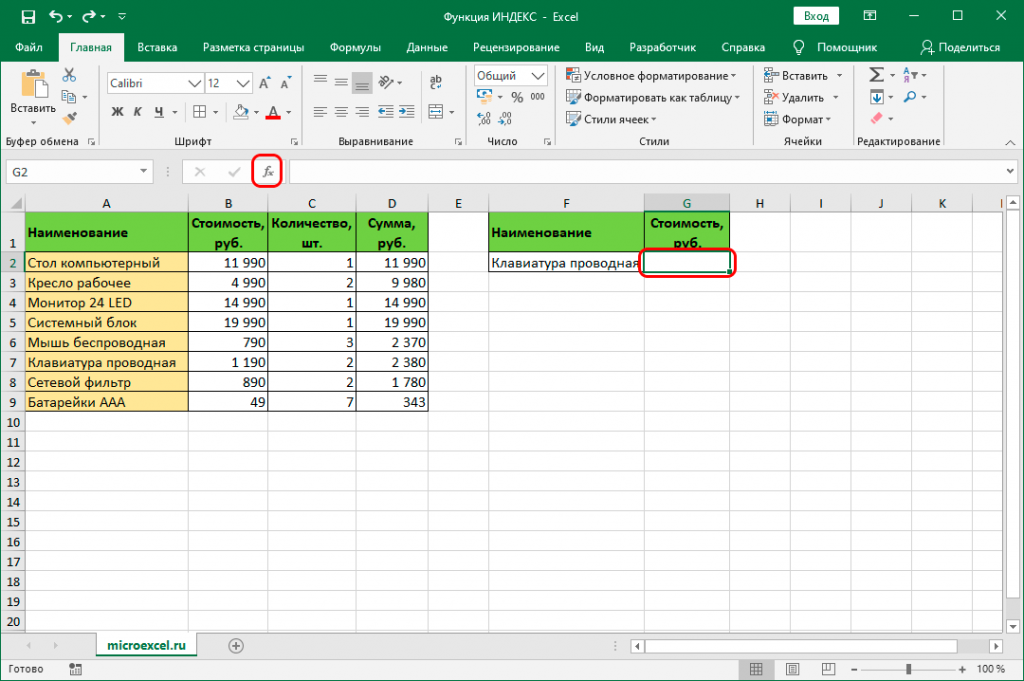Increase the cell indent
The width and height of the screenshot is (1024, 681).
tap(406, 112)
